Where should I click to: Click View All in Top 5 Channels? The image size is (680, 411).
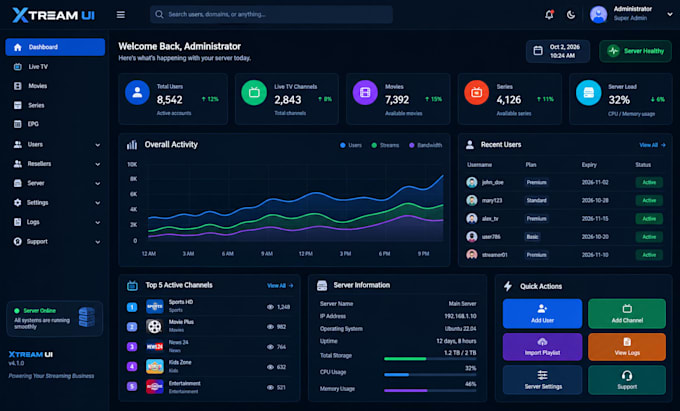(x=280, y=286)
